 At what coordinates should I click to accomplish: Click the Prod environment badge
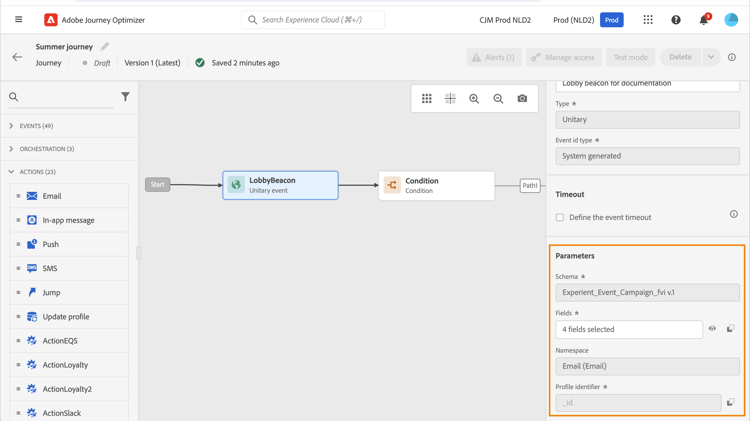[611, 20]
